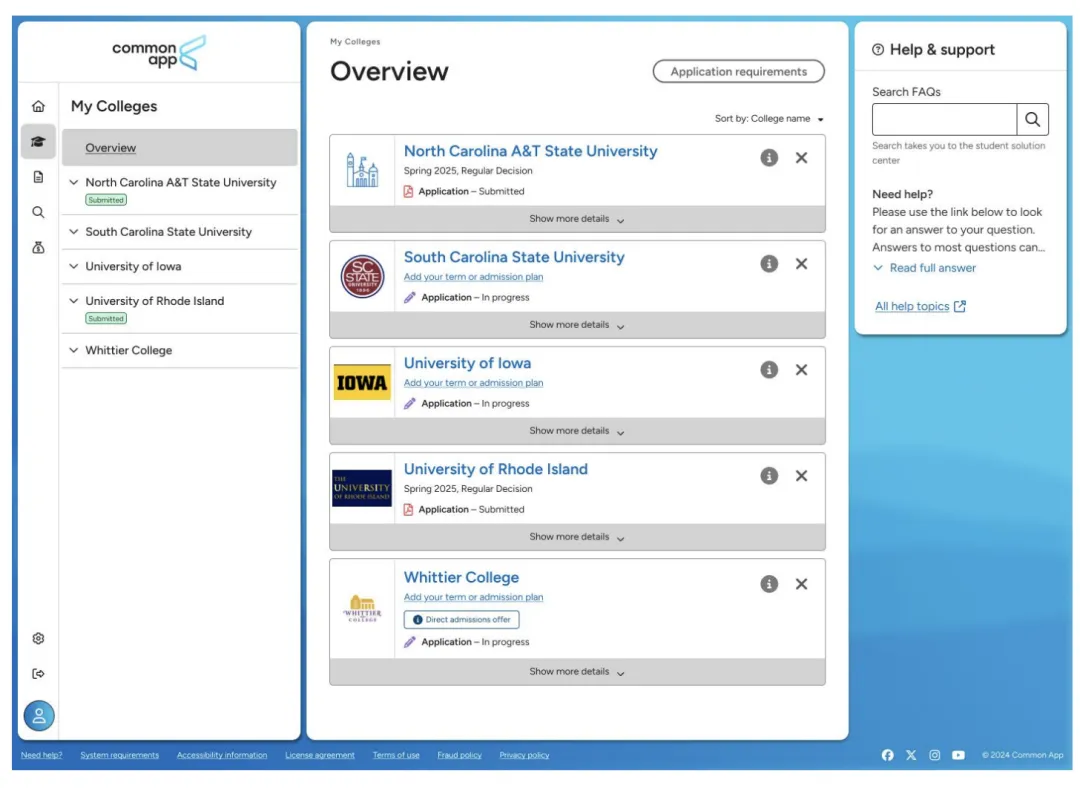View info for University of Iowa
Image resolution: width=1080 pixels, height=791 pixels.
(x=769, y=370)
